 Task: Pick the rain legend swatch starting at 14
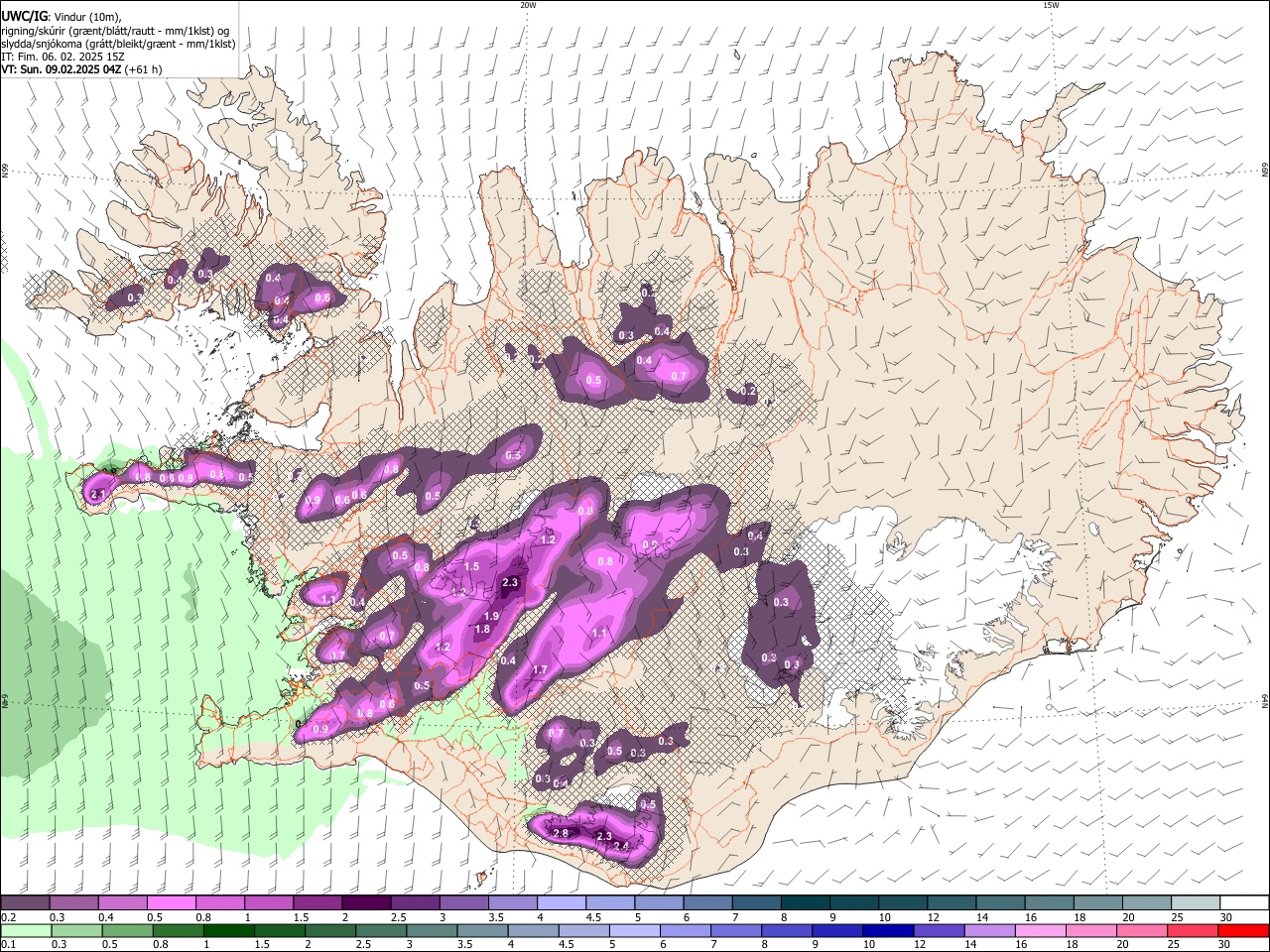tap(991, 931)
